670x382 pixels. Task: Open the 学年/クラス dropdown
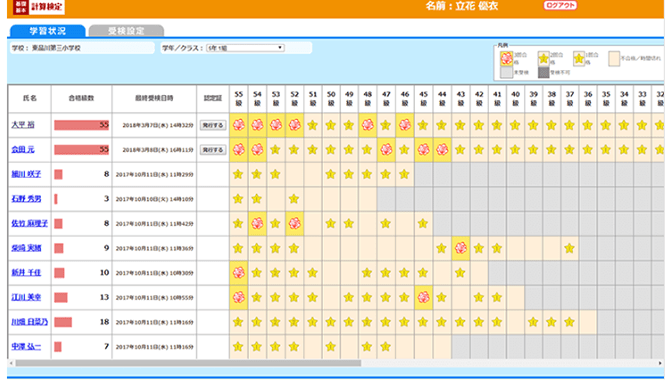pyautogui.click(x=245, y=48)
